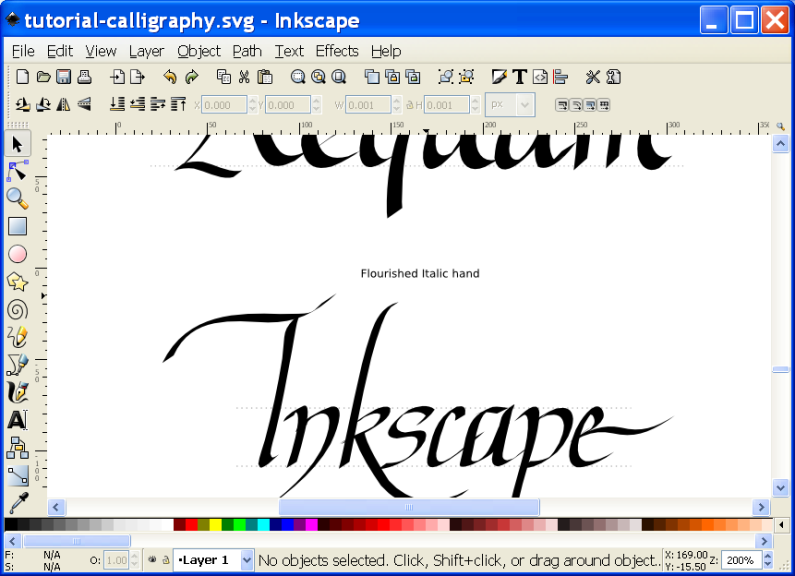The width and height of the screenshot is (795, 576).
Task: Pick the black swatch at palette start
Action: pos(11,524)
